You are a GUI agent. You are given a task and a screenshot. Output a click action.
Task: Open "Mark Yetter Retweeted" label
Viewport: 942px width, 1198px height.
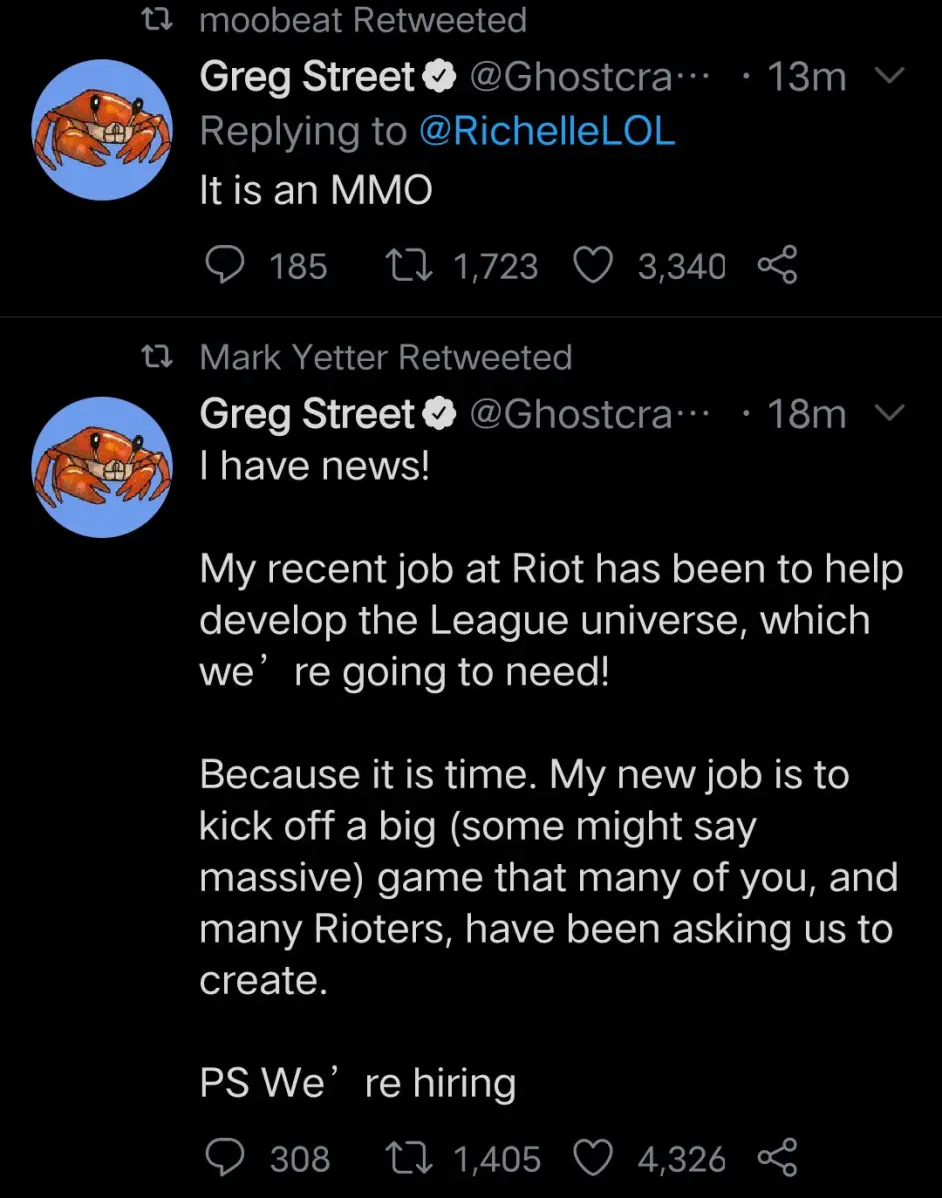385,357
